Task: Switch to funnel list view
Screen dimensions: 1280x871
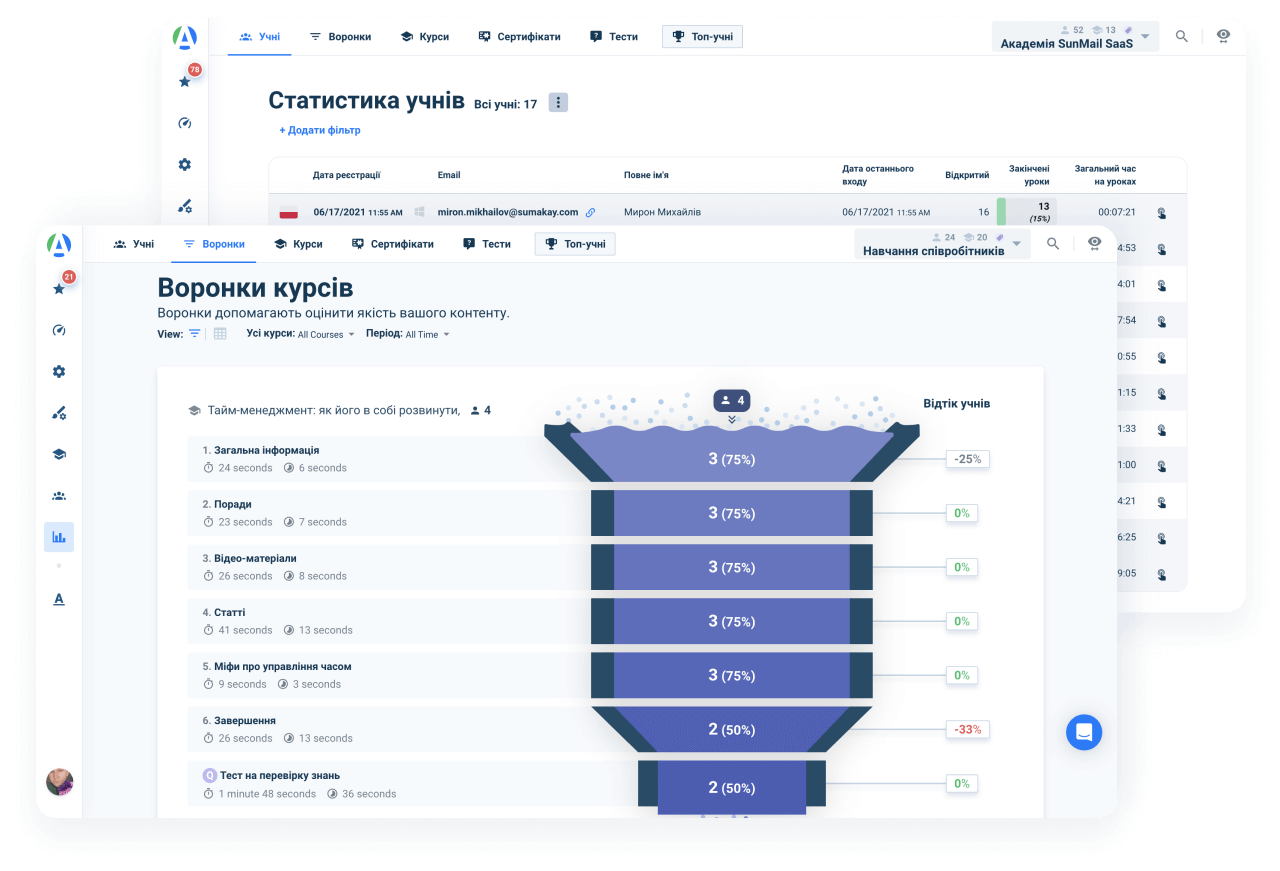Action: pos(195,334)
